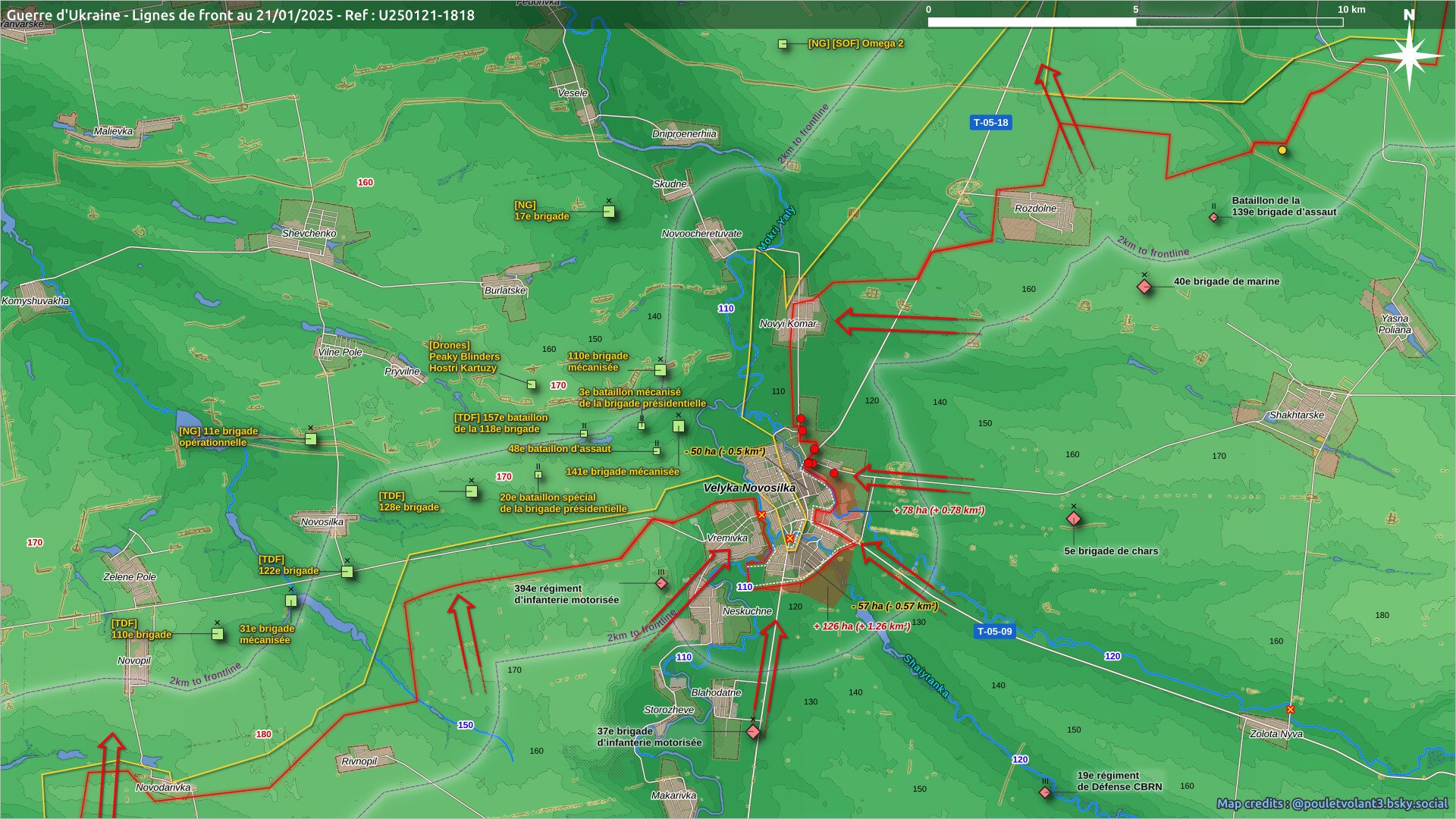Click the 10 km scale bar

(x=1135, y=21)
